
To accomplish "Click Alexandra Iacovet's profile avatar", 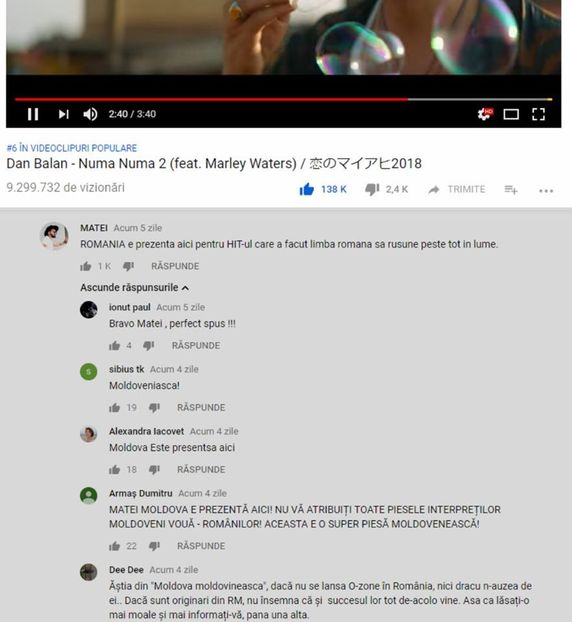I will point(88,434).
